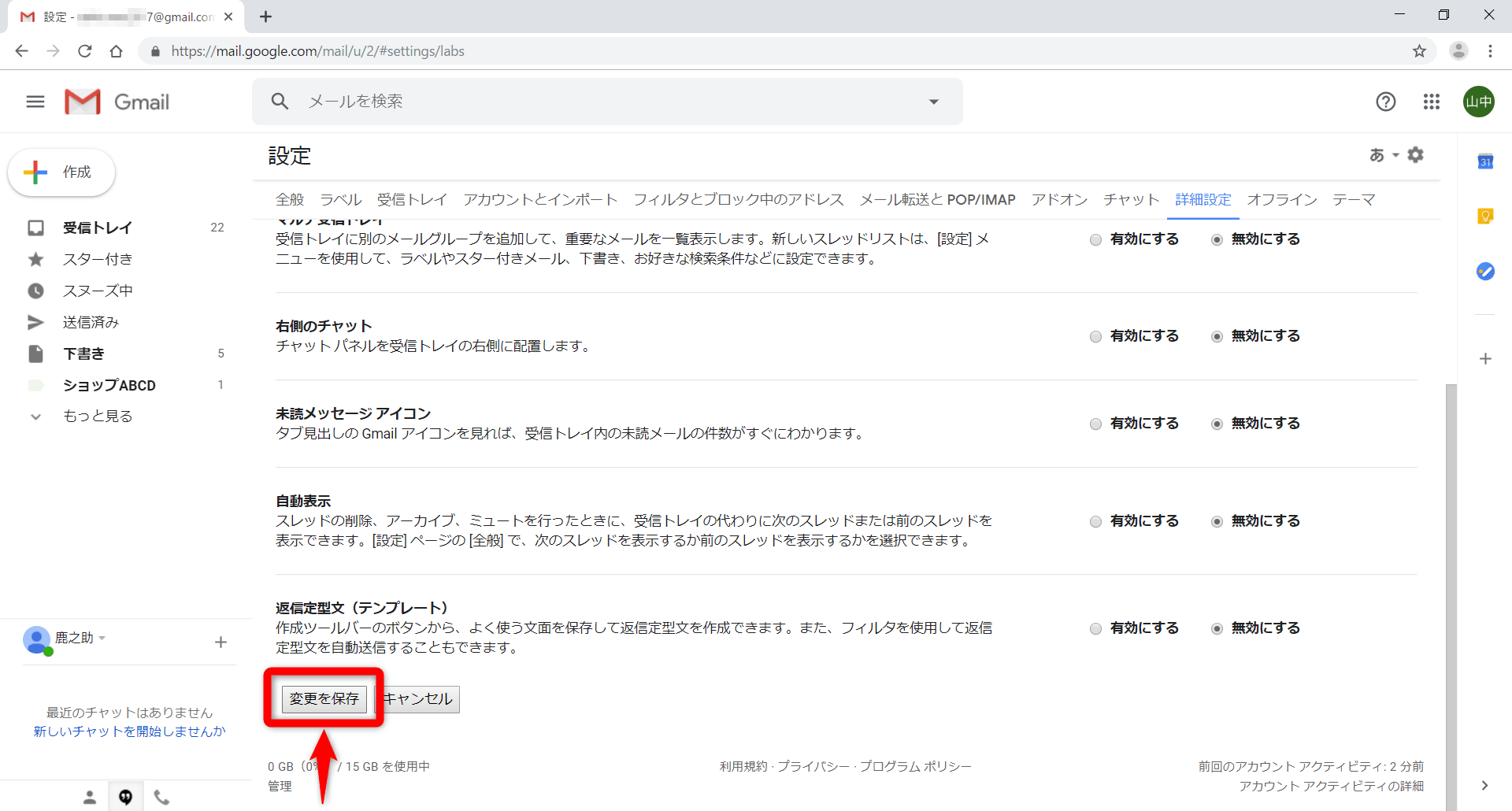
Task: Reload the current page
Action: (85, 51)
